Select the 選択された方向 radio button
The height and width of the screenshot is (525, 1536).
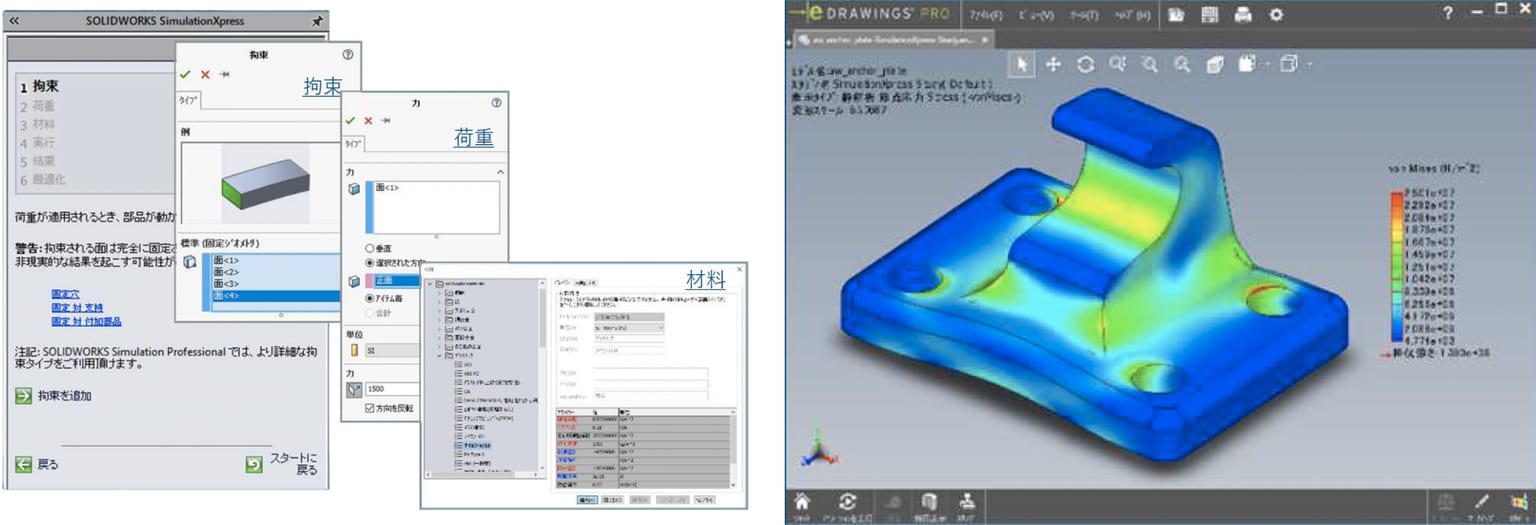tap(370, 262)
